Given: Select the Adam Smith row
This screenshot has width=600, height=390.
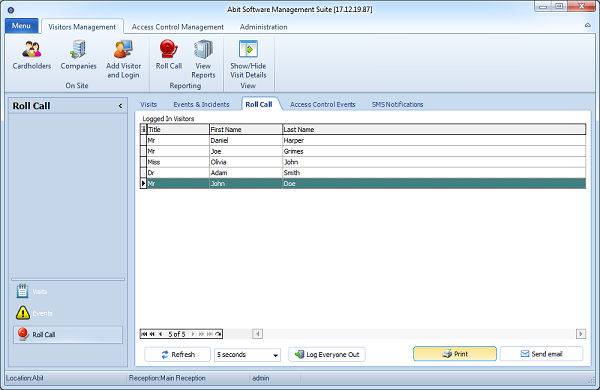Looking at the screenshot, I should (363, 173).
